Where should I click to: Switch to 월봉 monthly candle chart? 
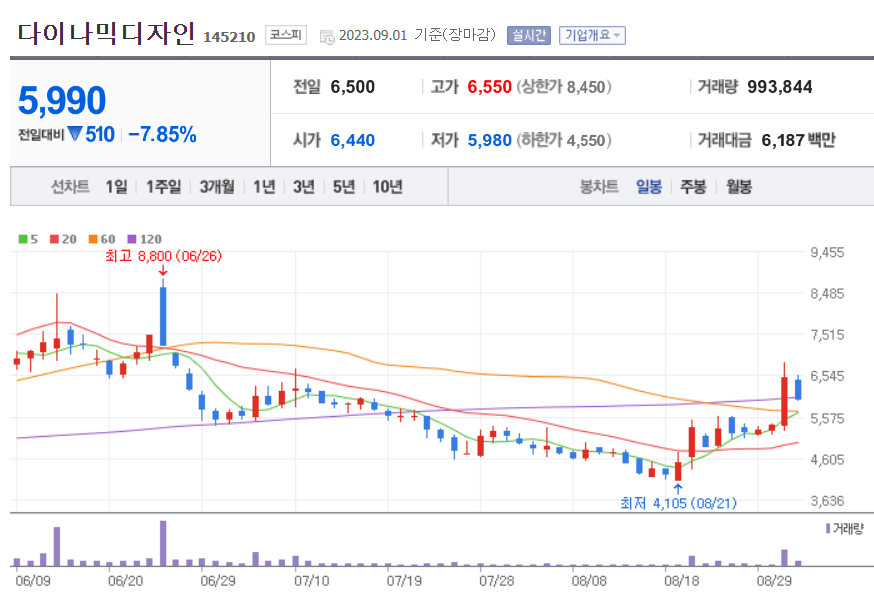(739, 187)
